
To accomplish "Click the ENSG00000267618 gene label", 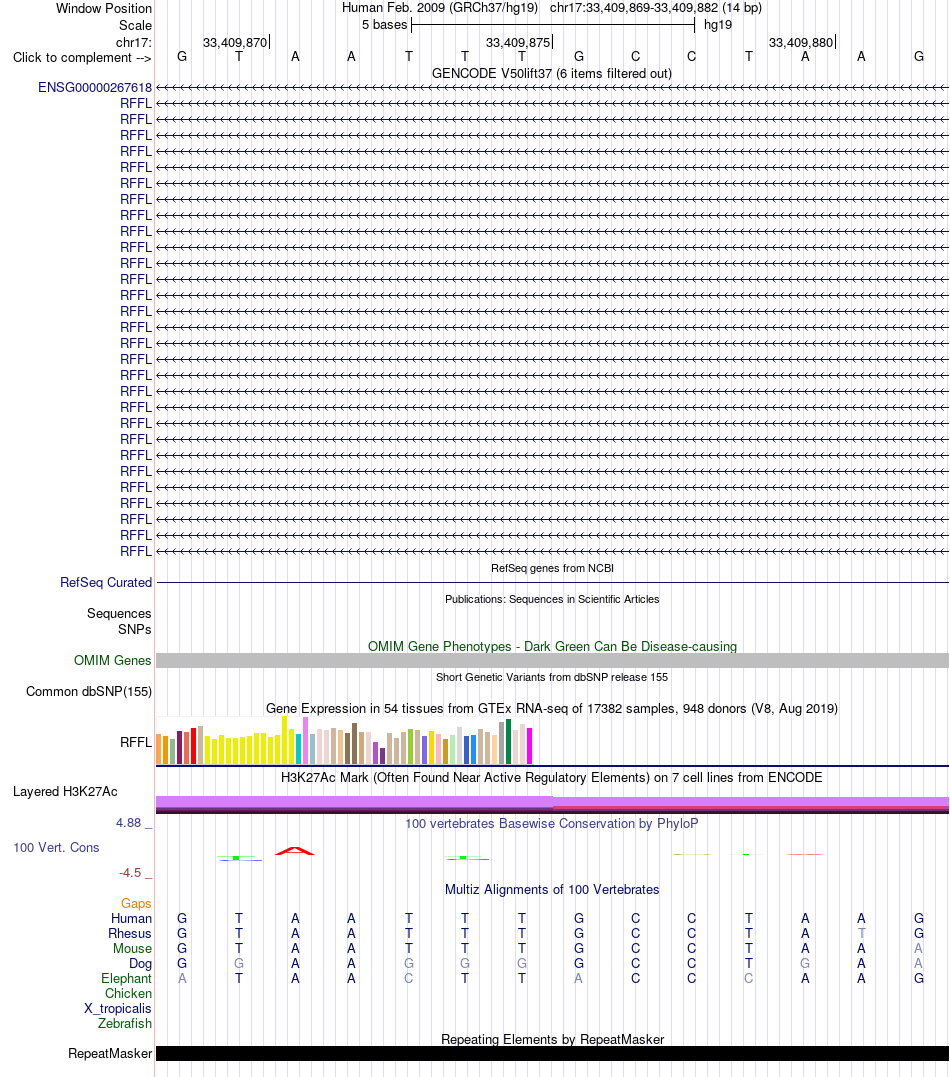I will pos(95,87).
